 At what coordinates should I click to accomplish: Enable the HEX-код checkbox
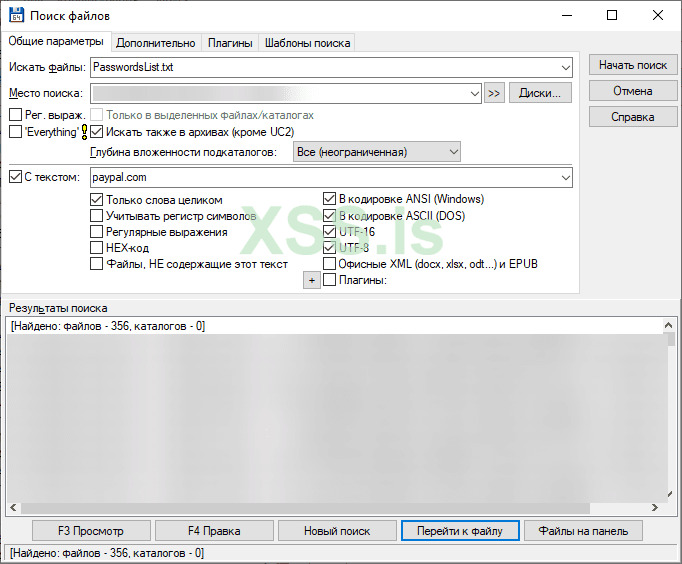tap(97, 248)
